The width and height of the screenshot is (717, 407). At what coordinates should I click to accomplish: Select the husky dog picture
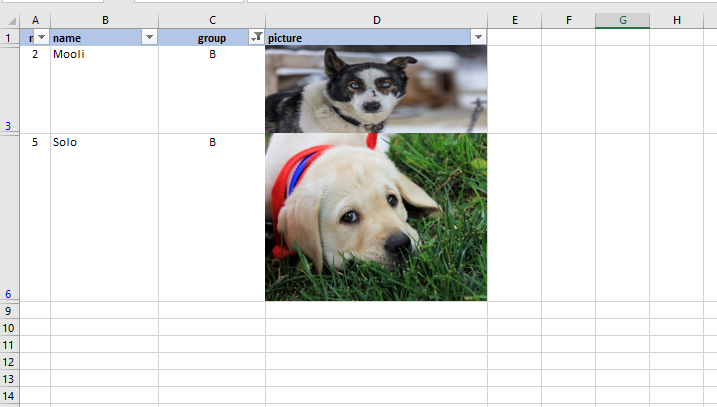pyautogui.click(x=376, y=89)
